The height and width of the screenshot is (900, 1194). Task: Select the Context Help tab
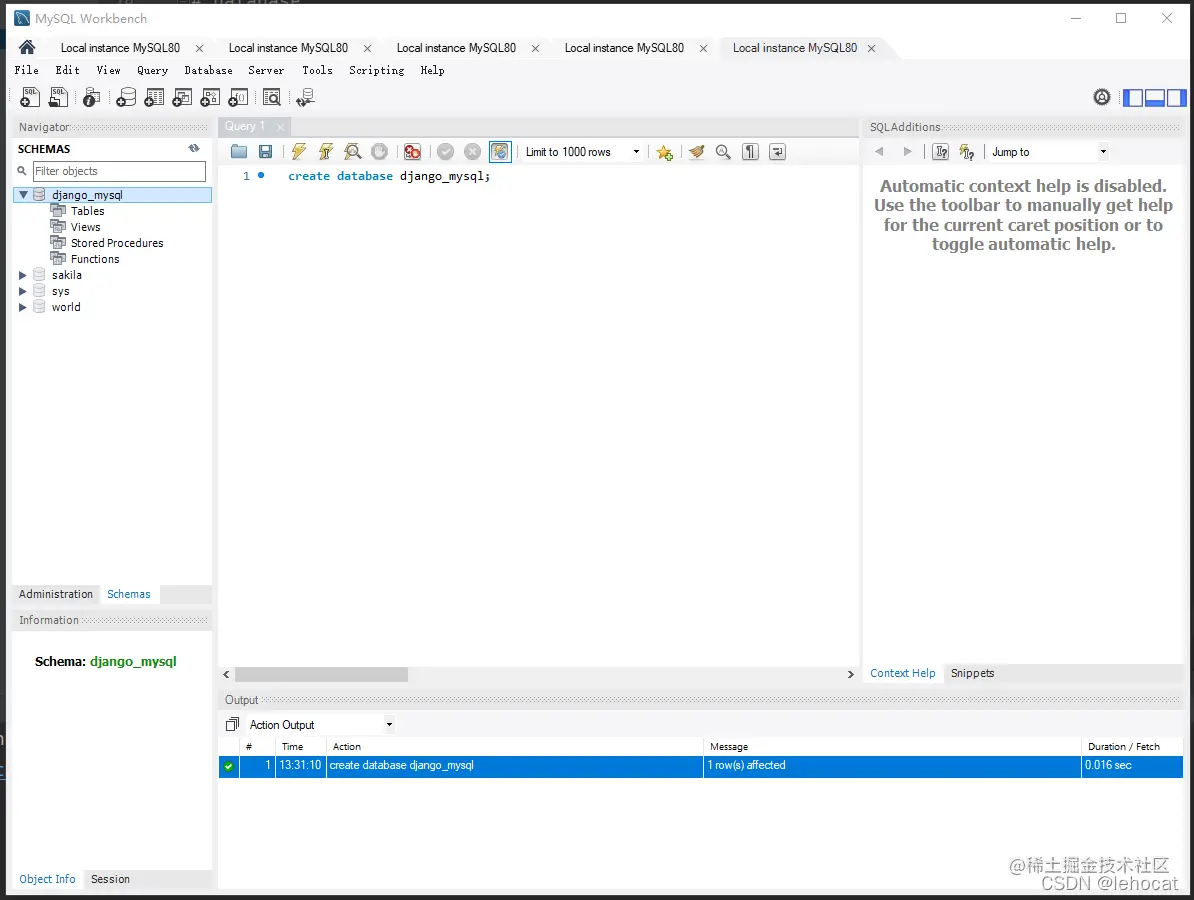click(x=902, y=673)
